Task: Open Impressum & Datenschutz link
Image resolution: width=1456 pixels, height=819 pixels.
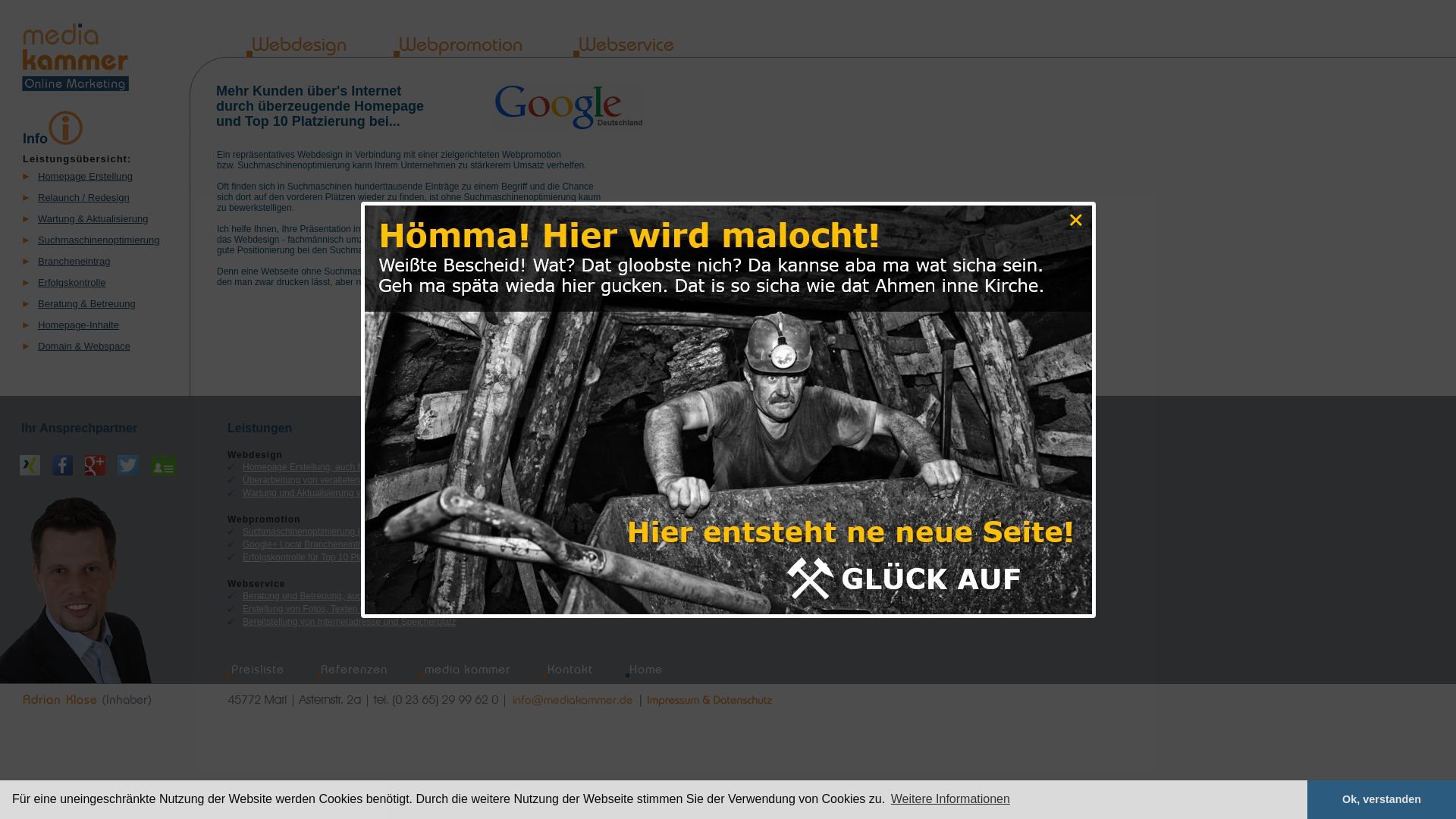Action: coord(709,700)
